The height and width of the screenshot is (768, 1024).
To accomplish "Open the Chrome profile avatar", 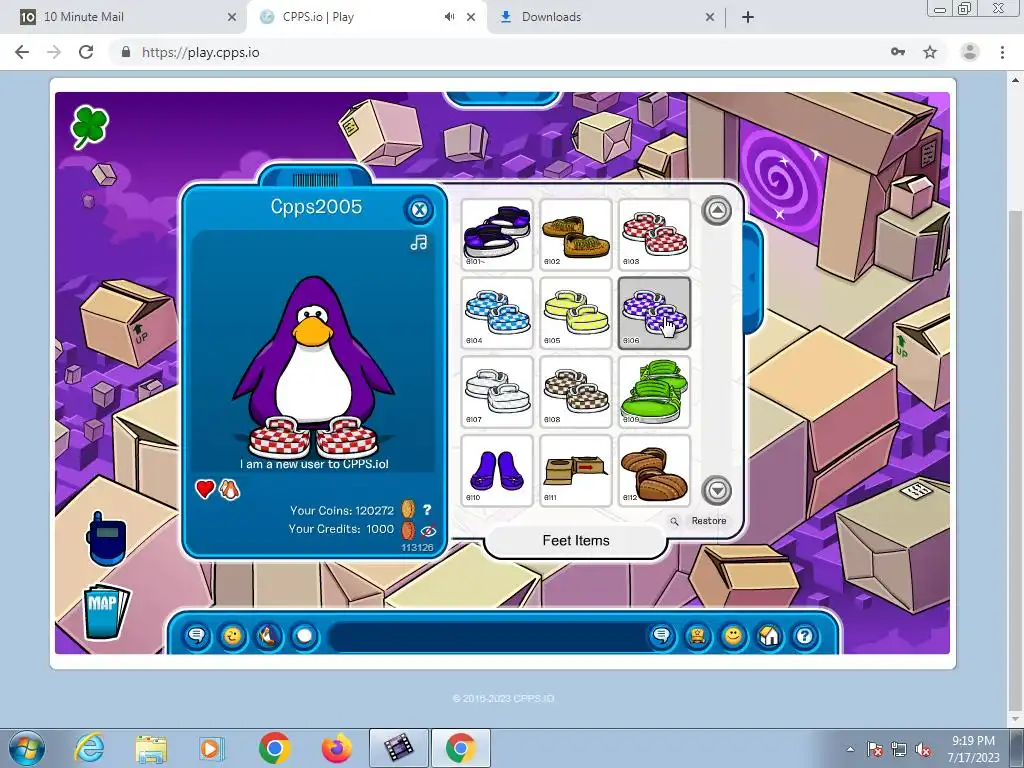I will (970, 52).
